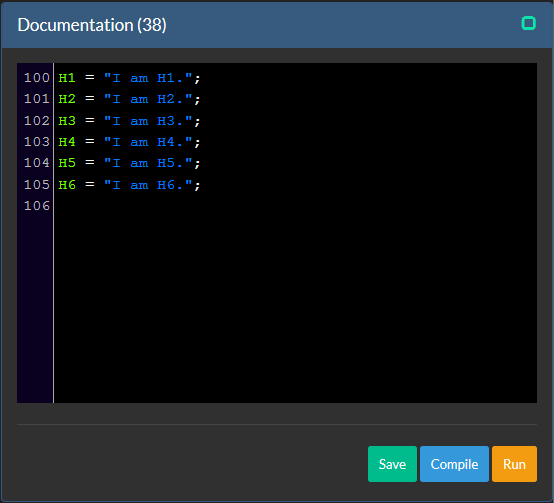Click the green variable H1
554x503 pixels.
(x=67, y=78)
